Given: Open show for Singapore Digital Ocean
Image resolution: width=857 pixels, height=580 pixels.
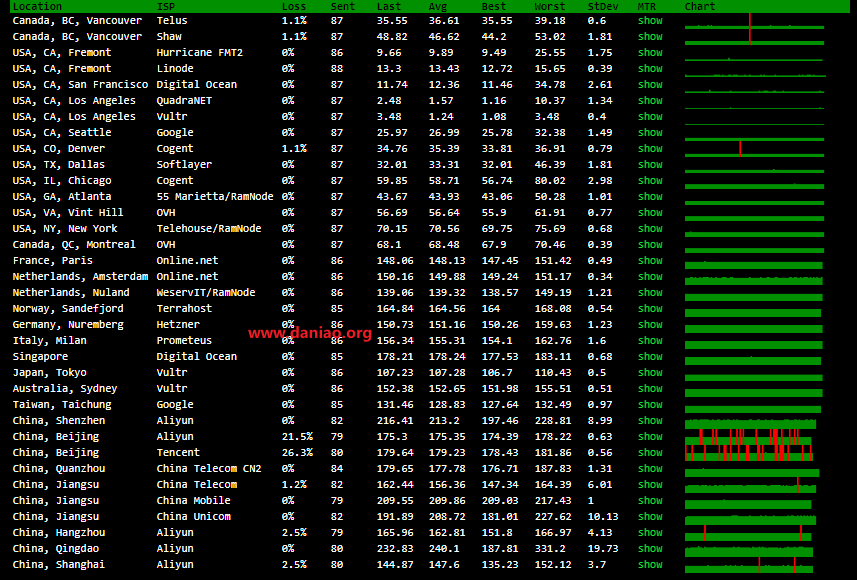Looking at the screenshot, I should [x=650, y=356].
